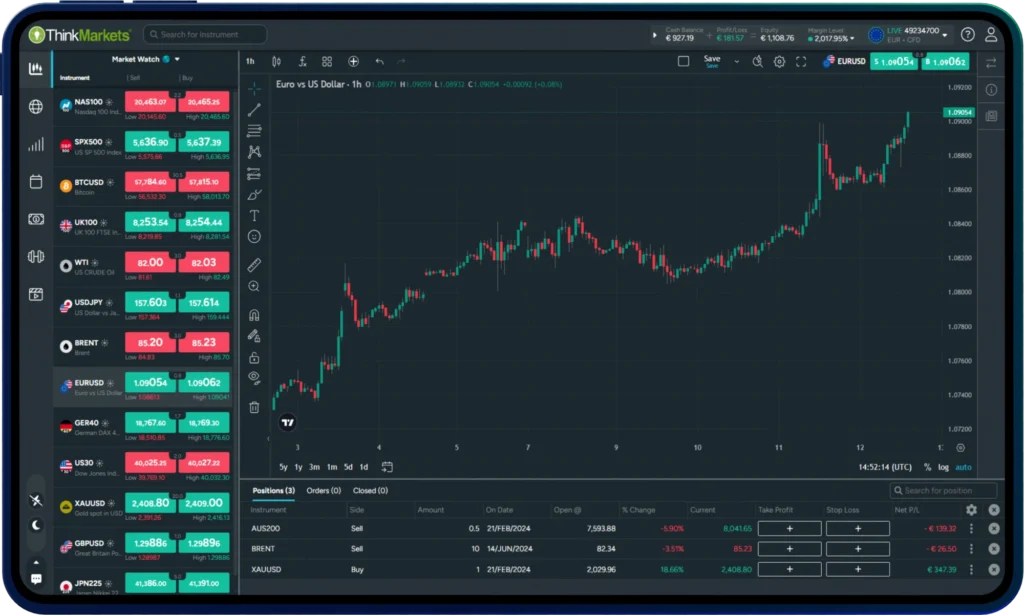The height and width of the screenshot is (615, 1024).
Task: Open the Save layout dropdown arrow
Action: tap(737, 61)
